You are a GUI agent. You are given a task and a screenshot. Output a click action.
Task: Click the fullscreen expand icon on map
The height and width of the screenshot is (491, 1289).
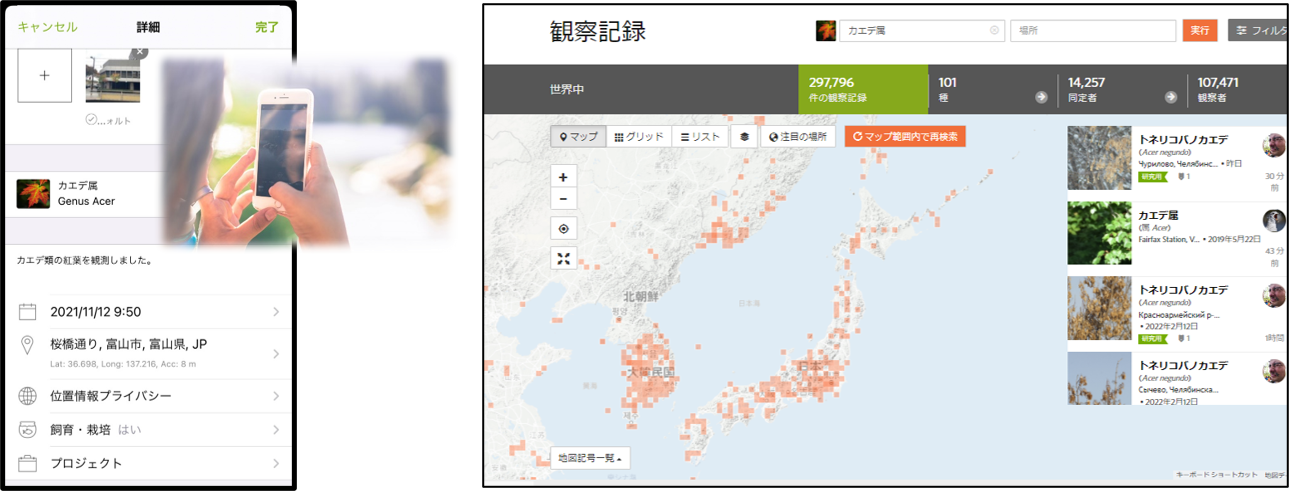click(564, 259)
